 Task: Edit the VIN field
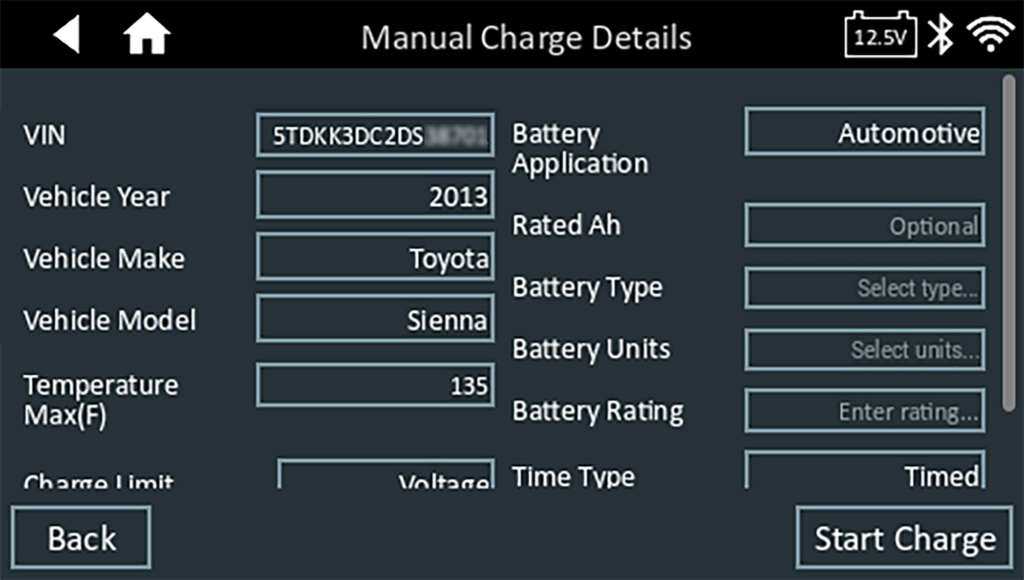(x=375, y=136)
